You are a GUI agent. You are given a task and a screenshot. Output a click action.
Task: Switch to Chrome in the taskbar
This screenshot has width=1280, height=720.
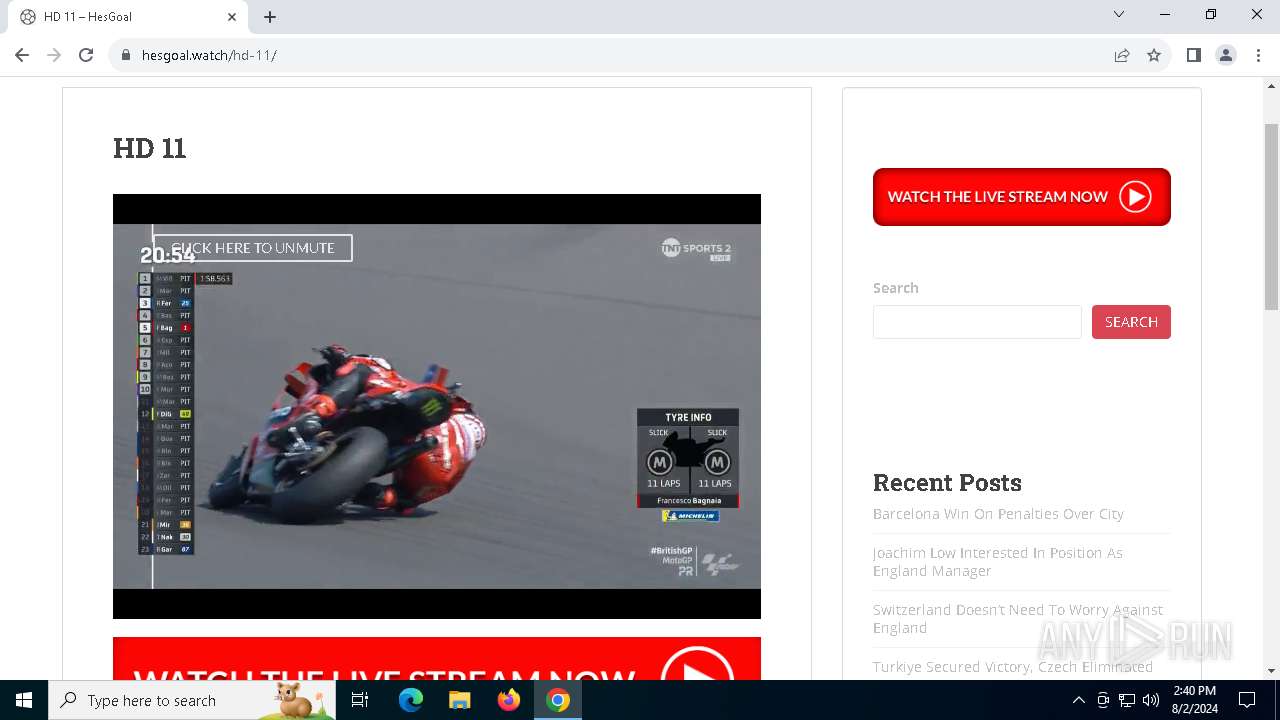tap(558, 700)
